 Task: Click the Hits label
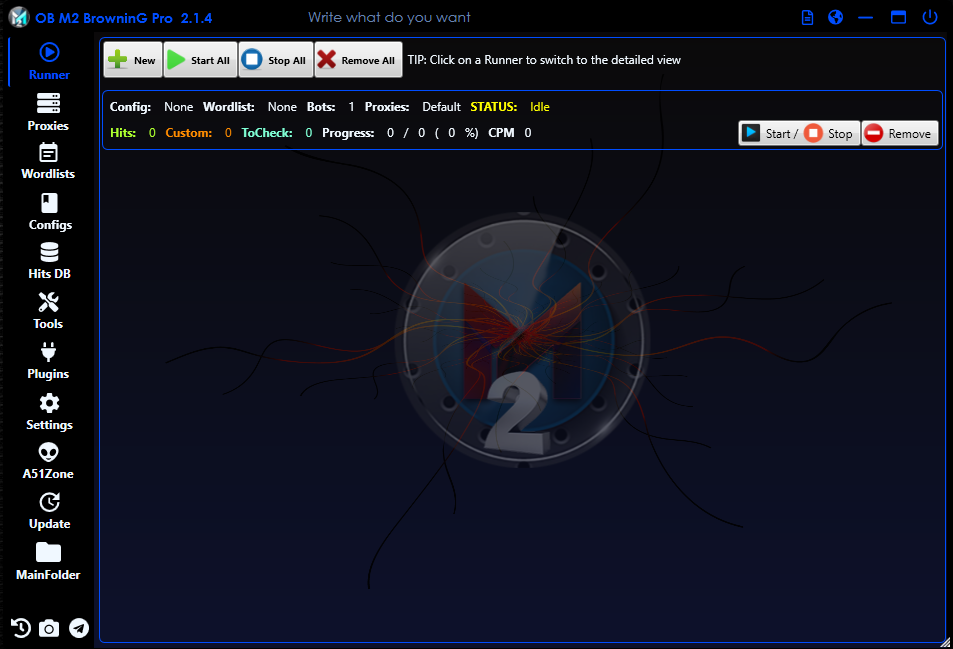pos(123,133)
